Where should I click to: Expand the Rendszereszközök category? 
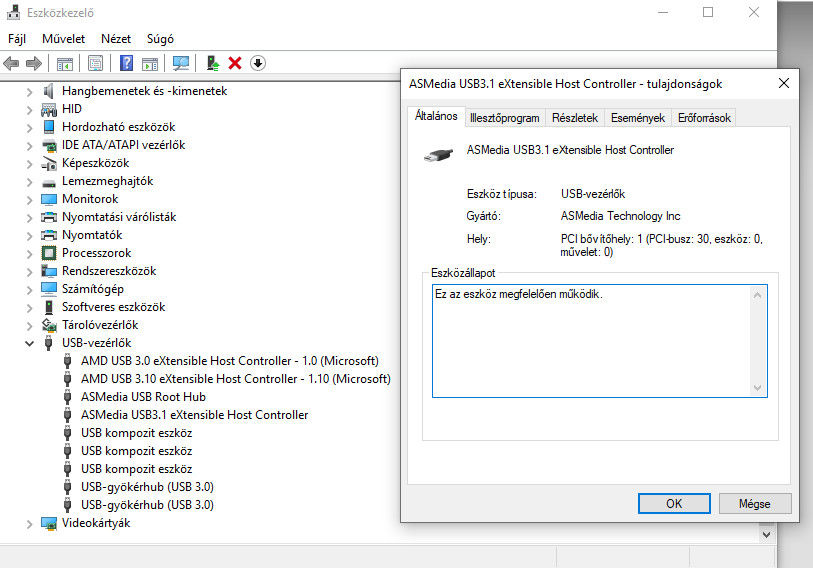[29, 272]
